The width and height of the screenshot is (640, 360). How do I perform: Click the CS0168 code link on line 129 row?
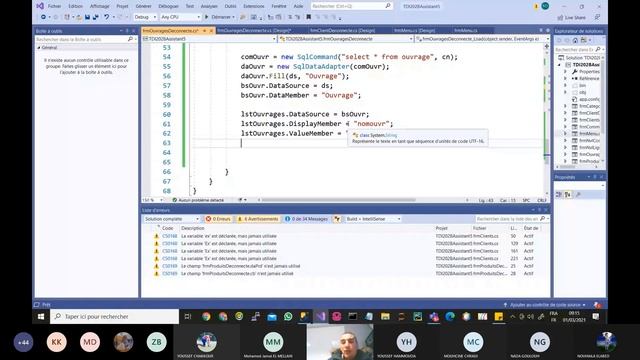pos(170,244)
